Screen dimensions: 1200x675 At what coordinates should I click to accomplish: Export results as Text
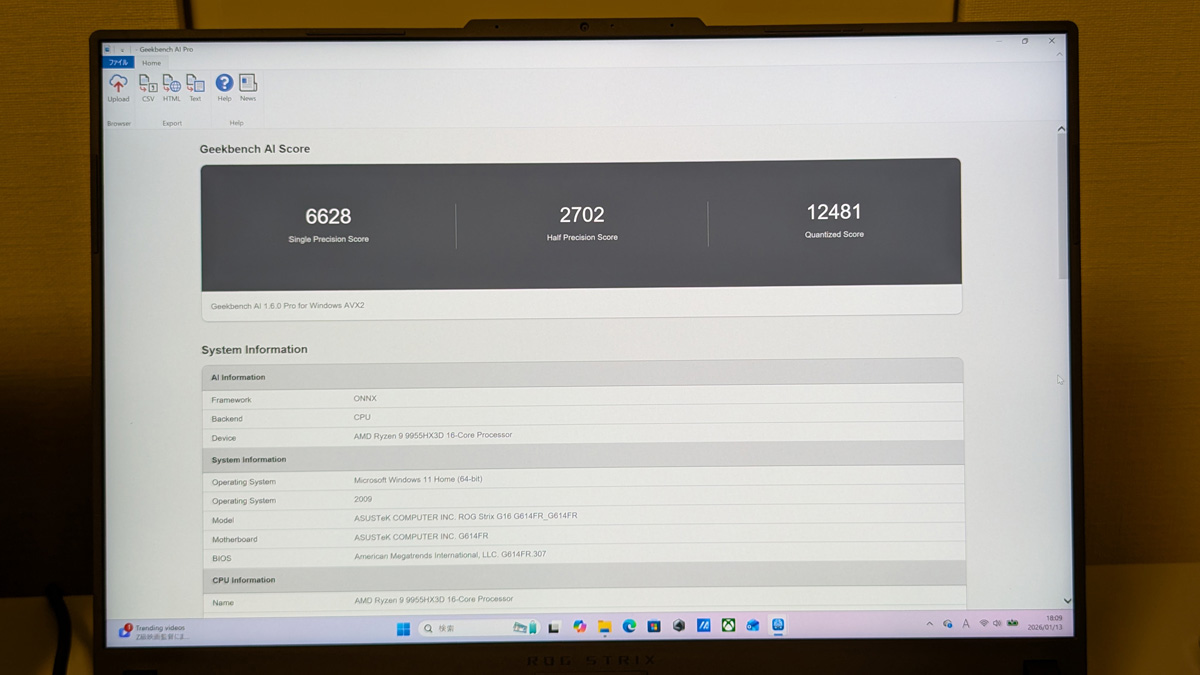click(195, 88)
